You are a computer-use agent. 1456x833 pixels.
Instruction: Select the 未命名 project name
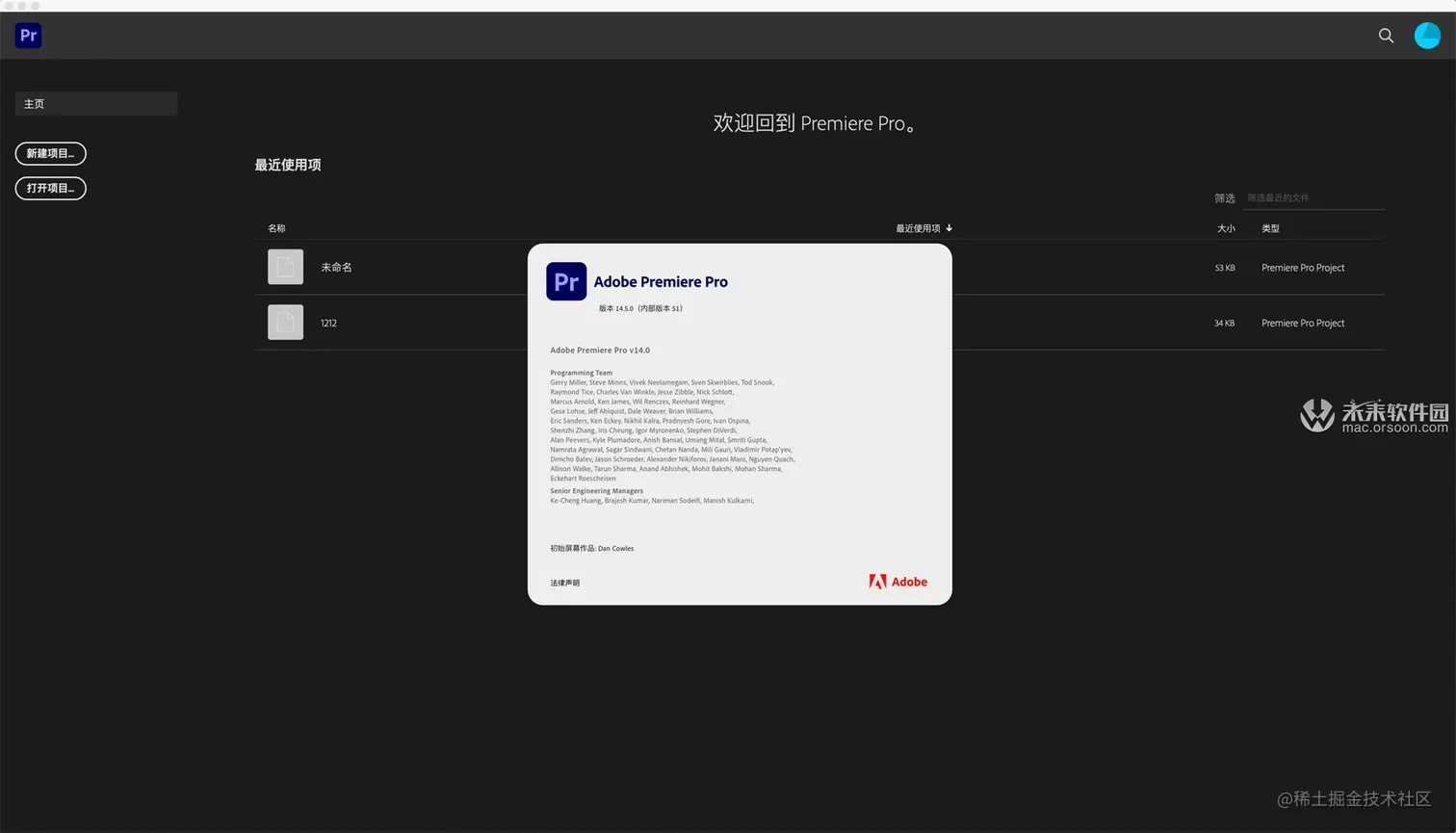[336, 268]
